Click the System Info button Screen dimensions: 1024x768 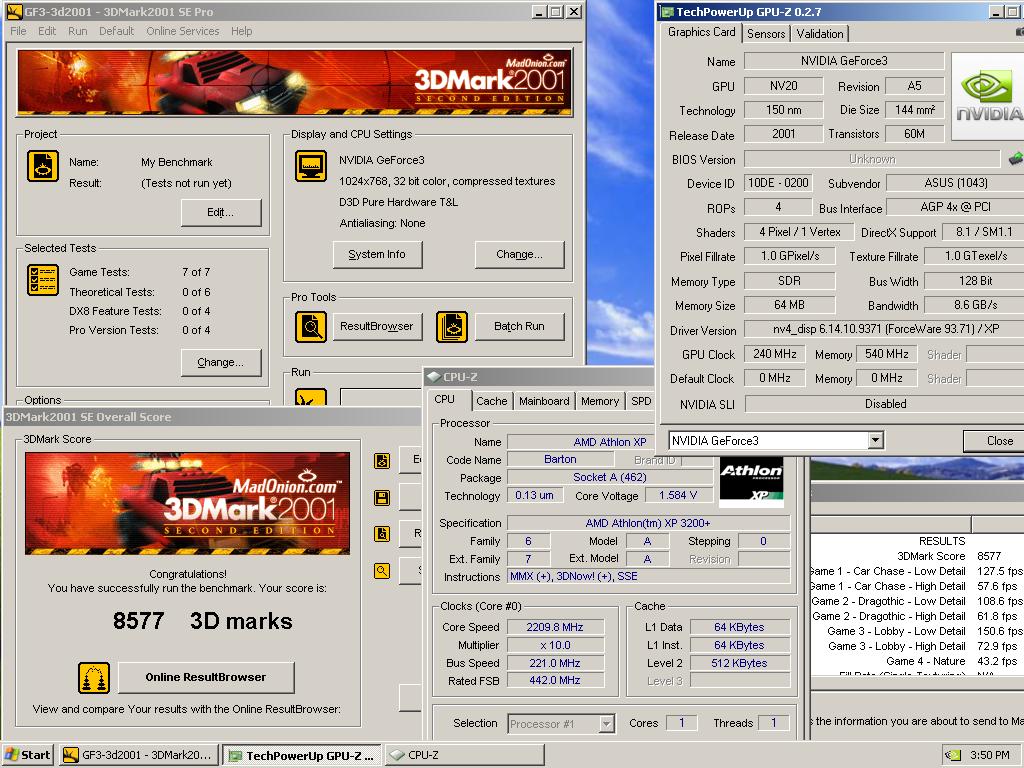pos(377,255)
